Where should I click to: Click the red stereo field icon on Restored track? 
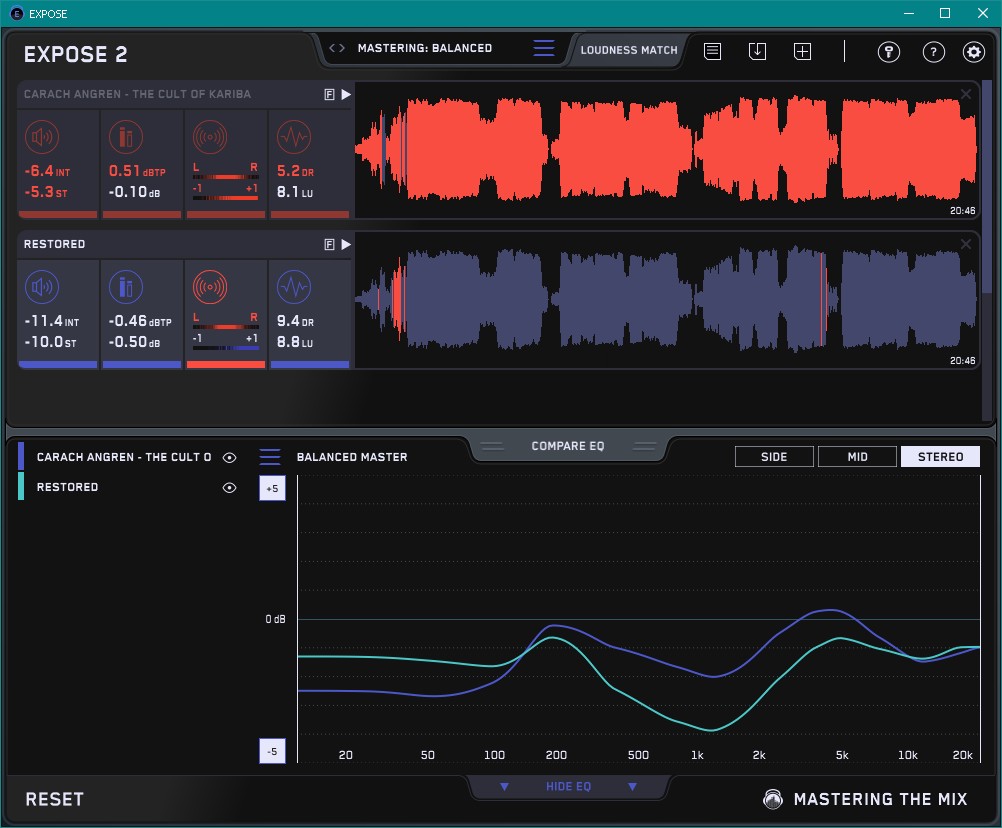click(209, 287)
